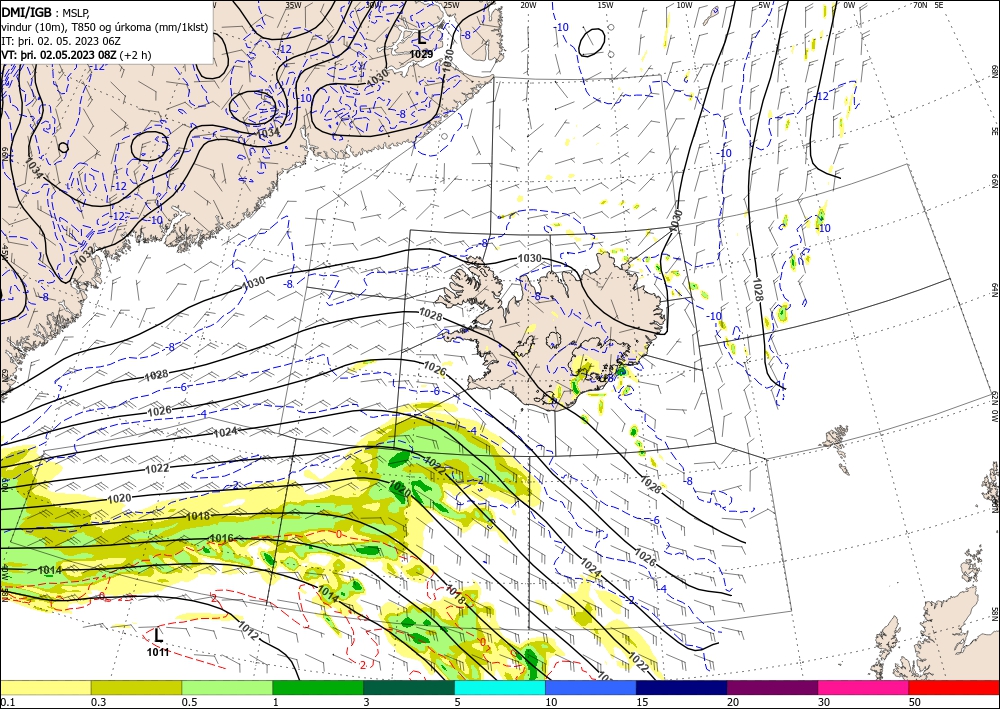The height and width of the screenshot is (709, 1000).
Task: Click the '1016' isobar label
Action: [221, 538]
